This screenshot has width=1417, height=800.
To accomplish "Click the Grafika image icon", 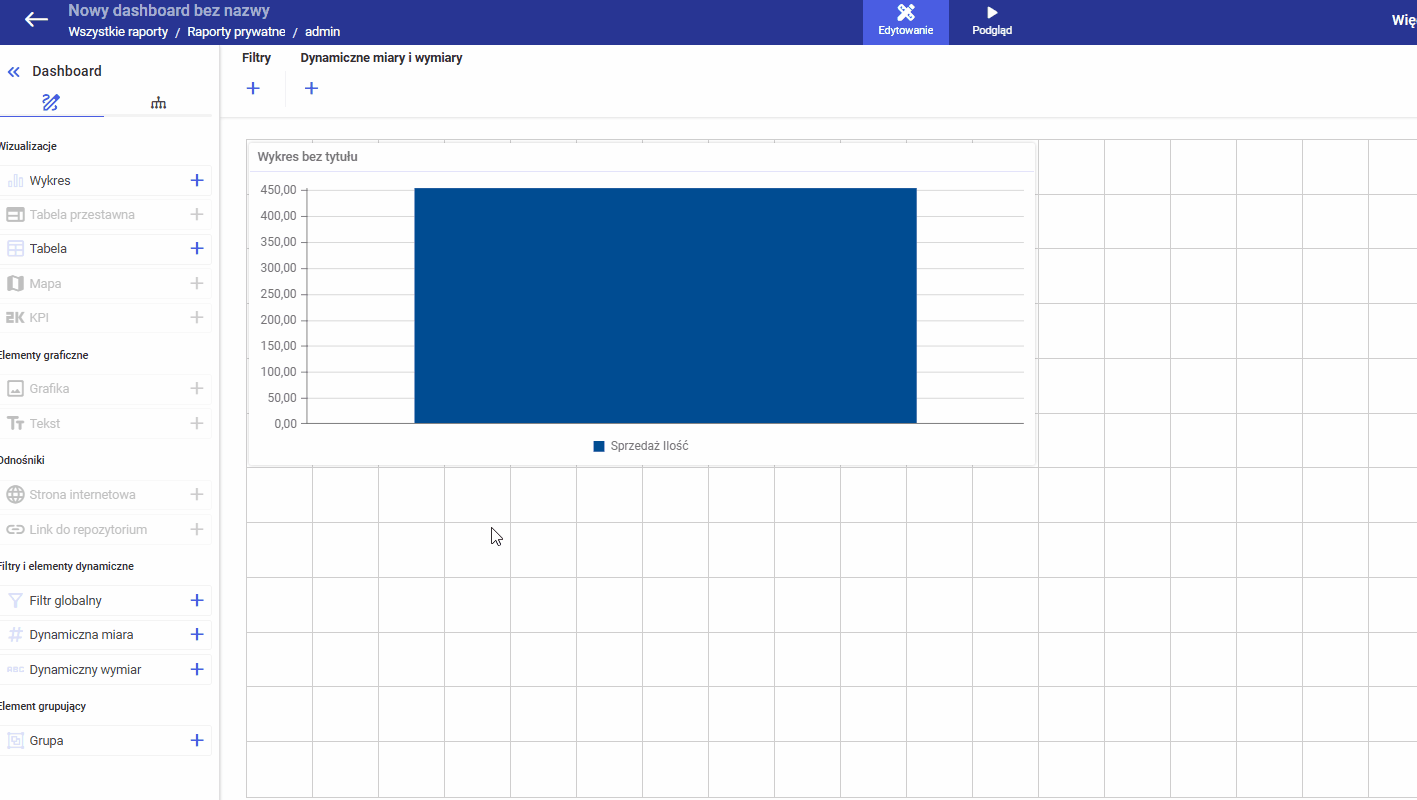I will [x=15, y=389].
